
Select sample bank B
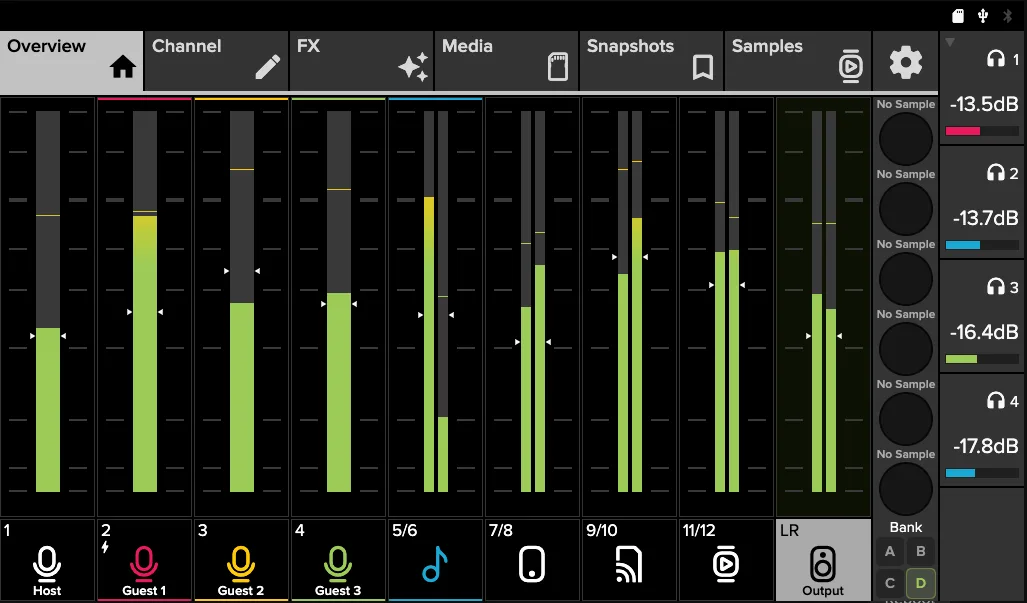coord(920,551)
